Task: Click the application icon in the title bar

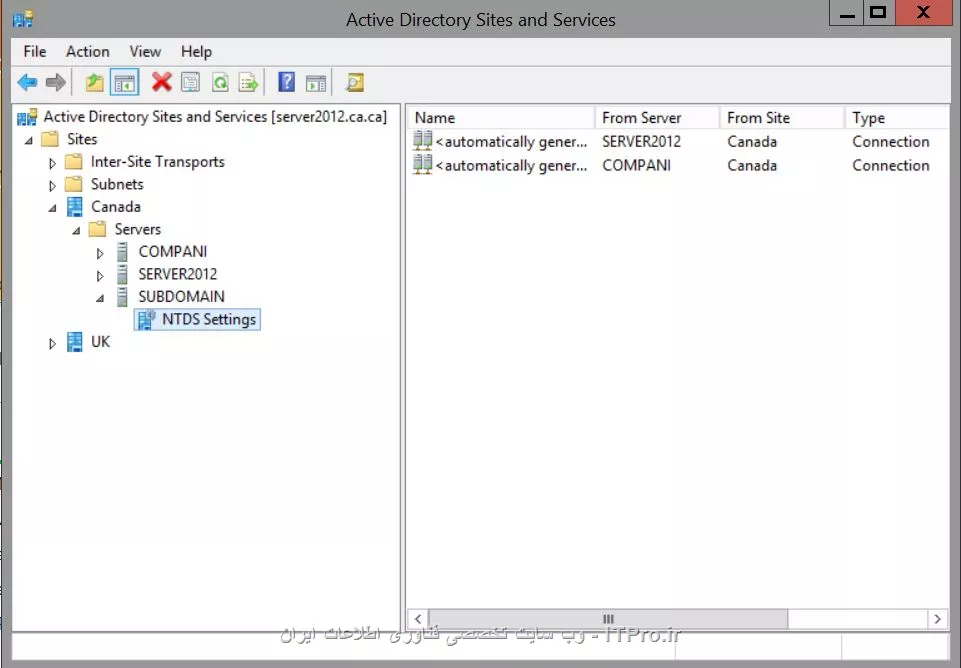Action: 23,19
